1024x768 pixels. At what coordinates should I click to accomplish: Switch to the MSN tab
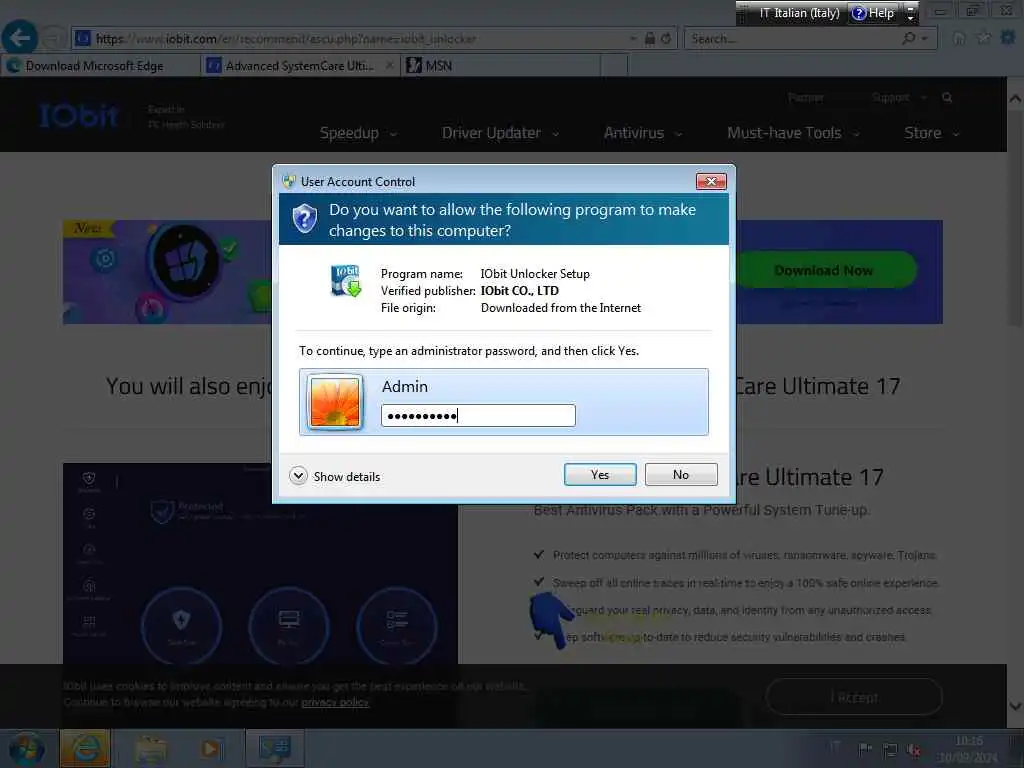click(500, 66)
